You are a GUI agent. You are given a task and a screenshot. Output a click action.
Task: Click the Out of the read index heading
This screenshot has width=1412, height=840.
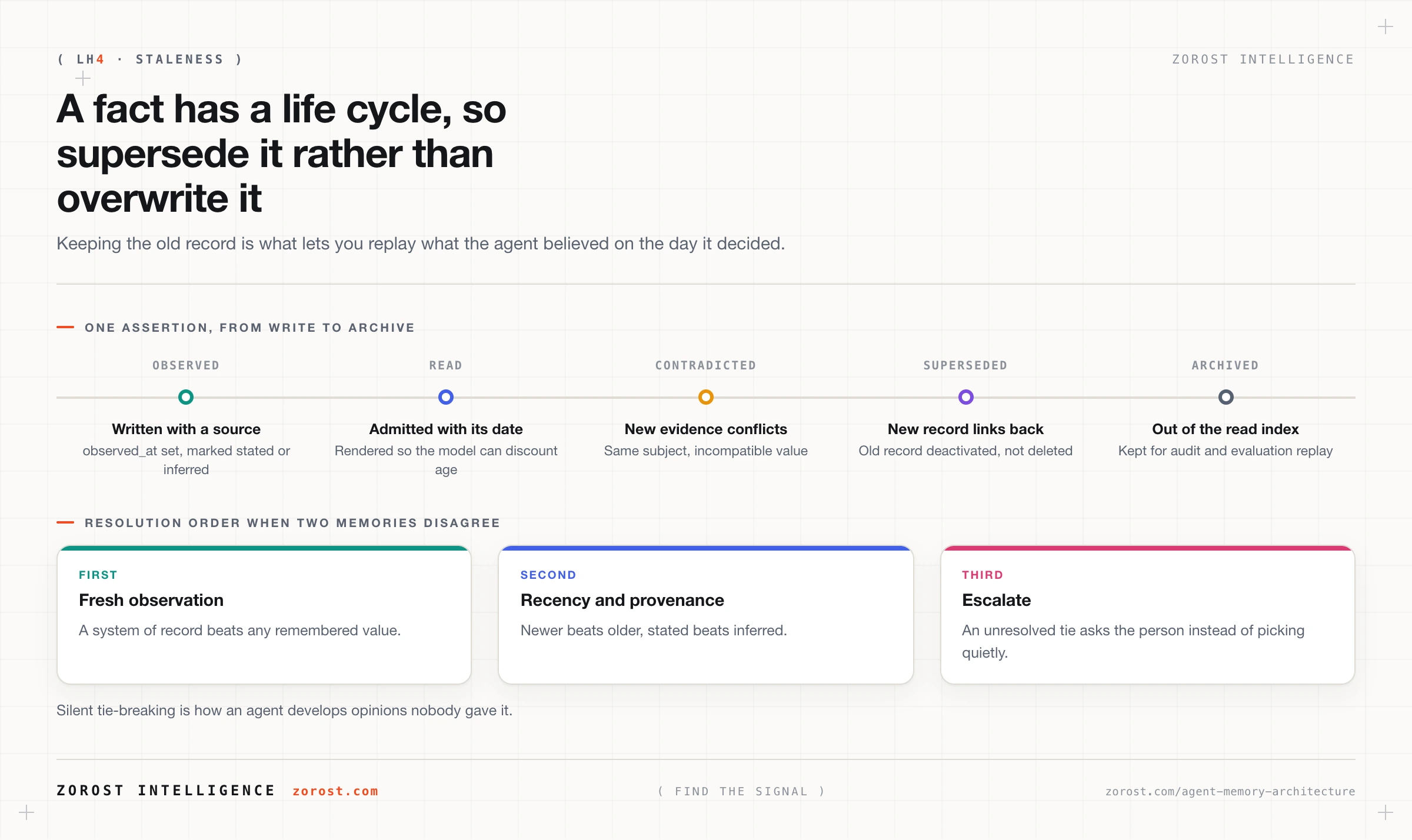[x=1225, y=429]
